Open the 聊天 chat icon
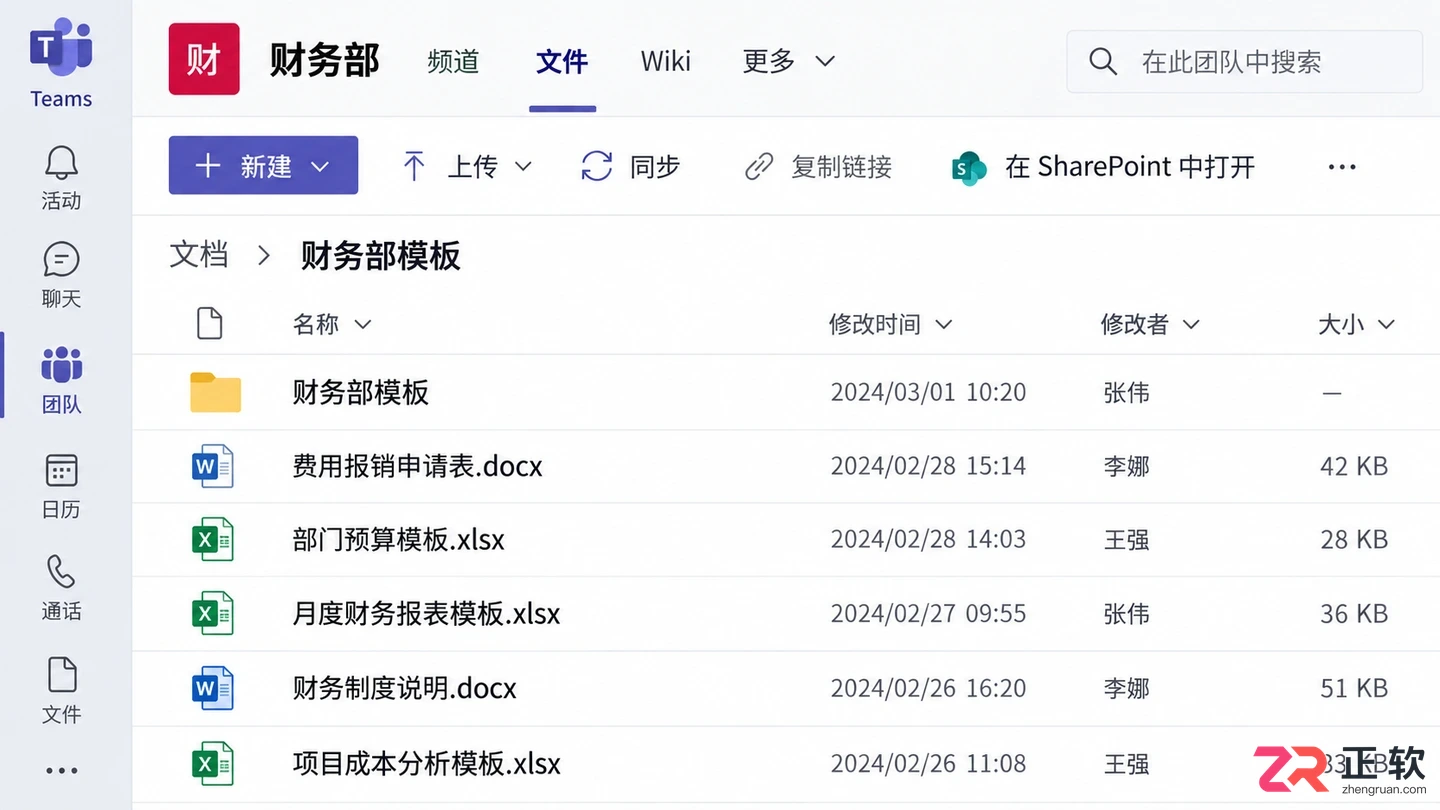The width and height of the screenshot is (1440, 810). point(61,259)
